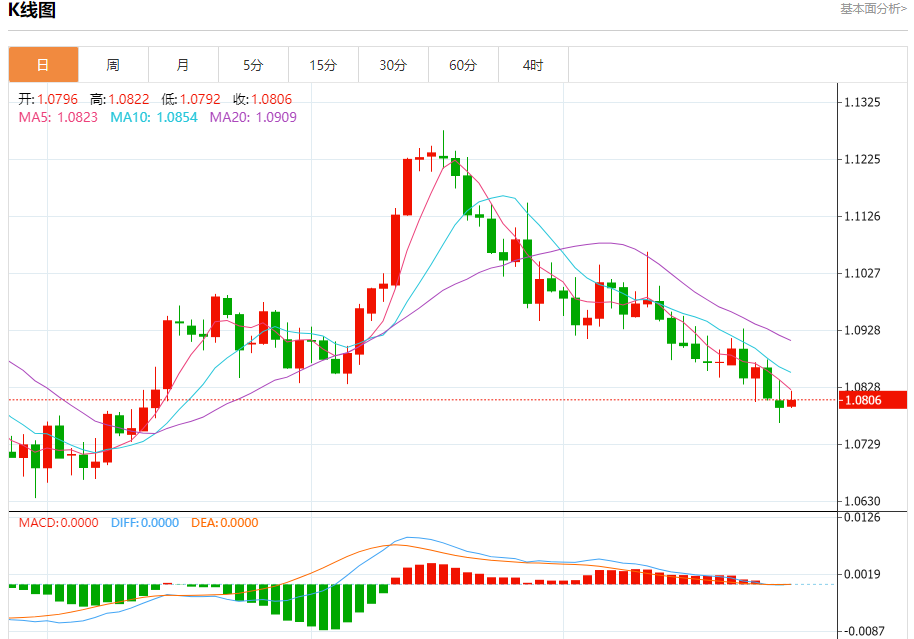Click the MA20 indicator label

[253, 117]
